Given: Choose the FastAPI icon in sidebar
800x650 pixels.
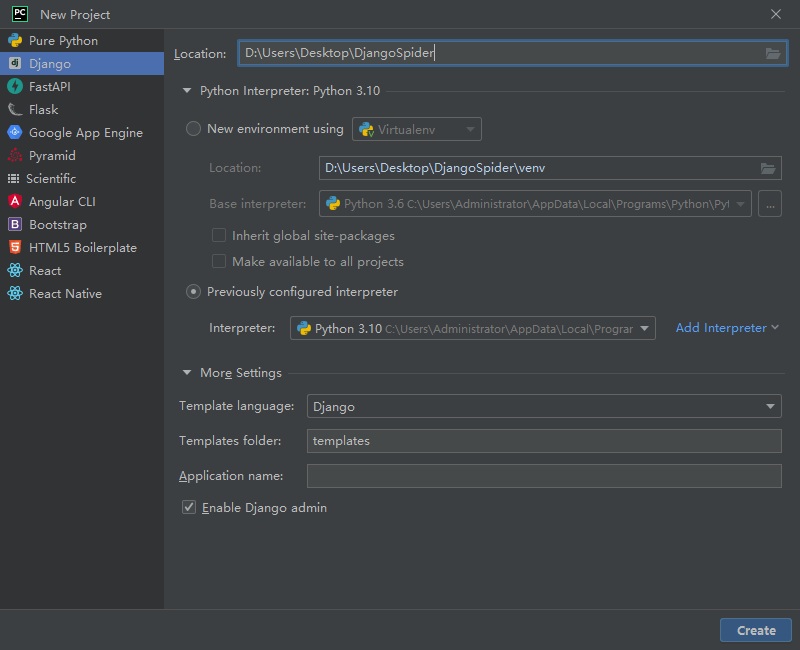Looking at the screenshot, I should (x=15, y=87).
